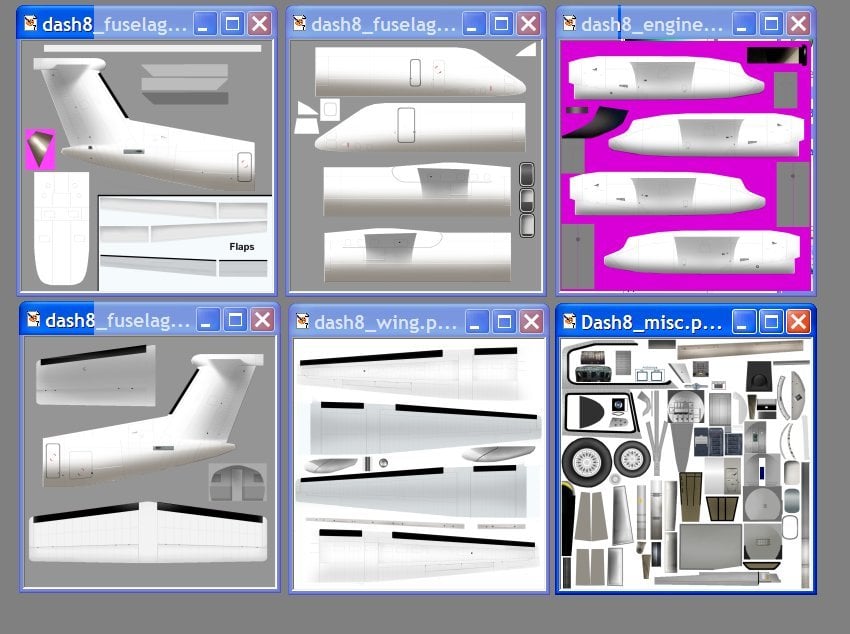Activate the dash8_engine window via its title
This screenshot has width=850, height=634.
tap(651, 24)
